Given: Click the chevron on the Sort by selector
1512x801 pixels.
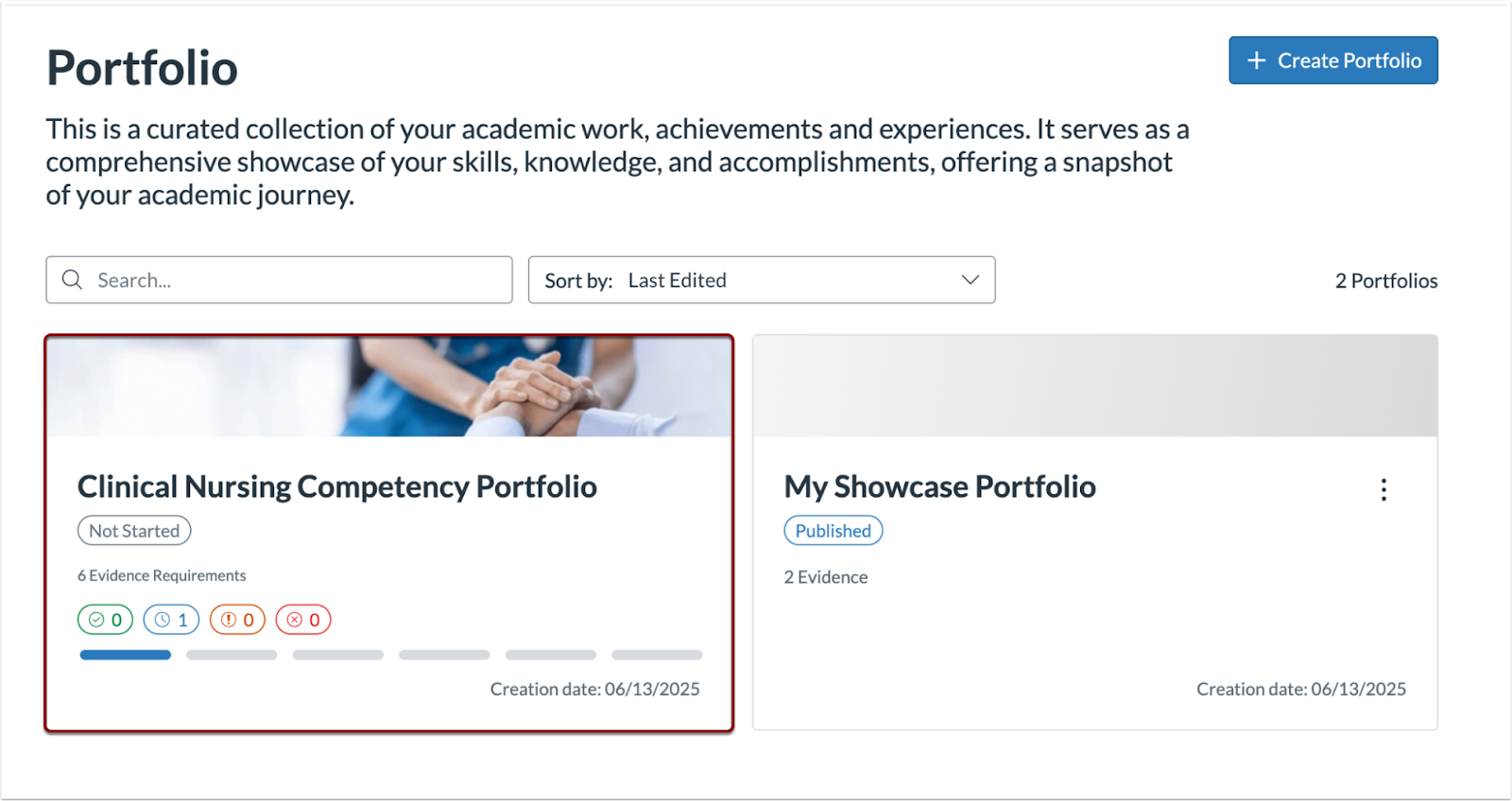Looking at the screenshot, I should (x=970, y=280).
